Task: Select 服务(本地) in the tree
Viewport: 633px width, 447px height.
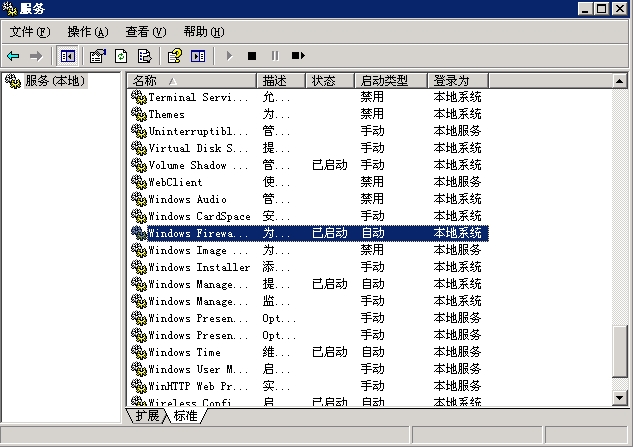Action: click(x=55, y=81)
